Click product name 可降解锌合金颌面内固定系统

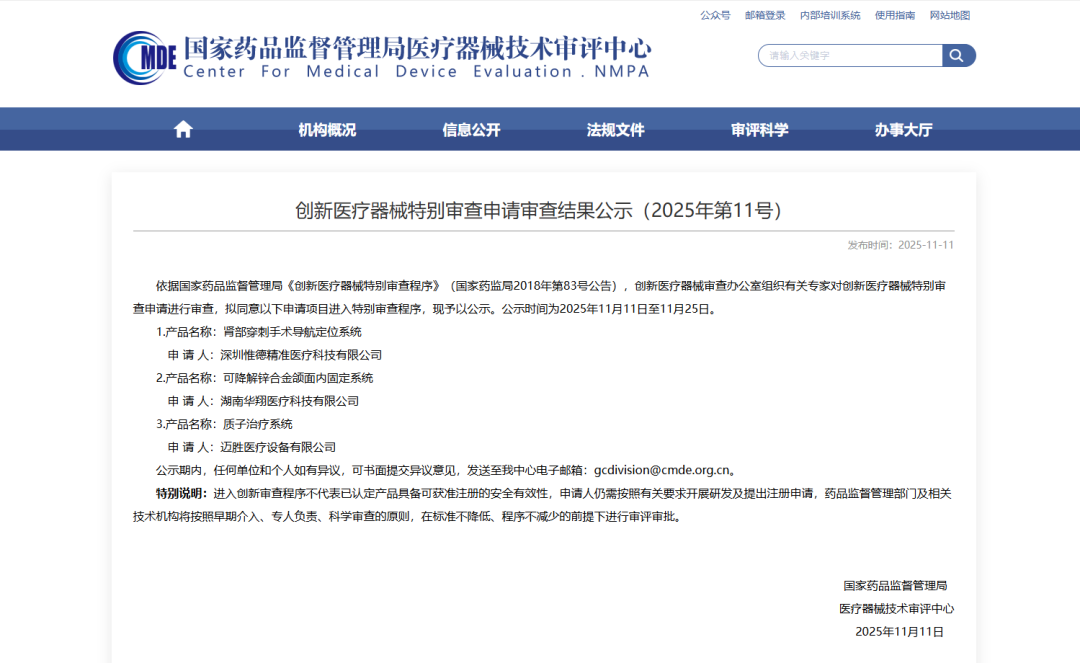pos(298,378)
